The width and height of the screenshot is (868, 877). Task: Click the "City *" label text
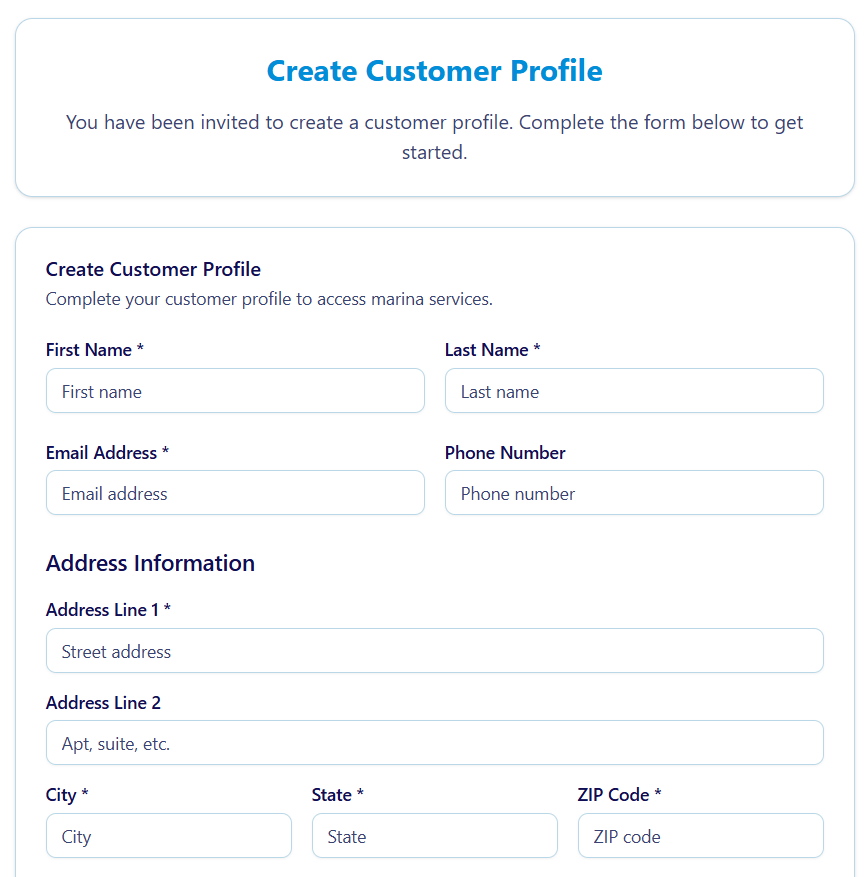(x=67, y=795)
